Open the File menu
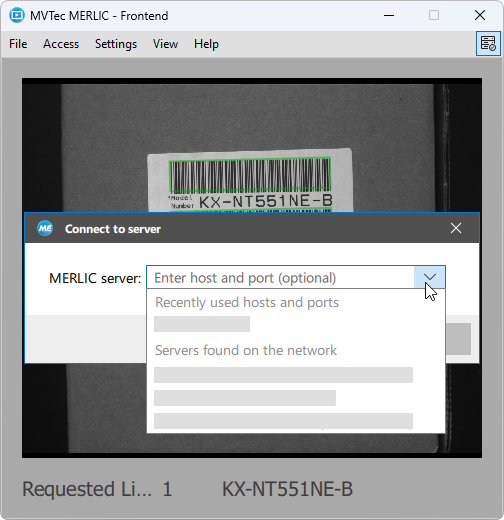 pyautogui.click(x=18, y=44)
